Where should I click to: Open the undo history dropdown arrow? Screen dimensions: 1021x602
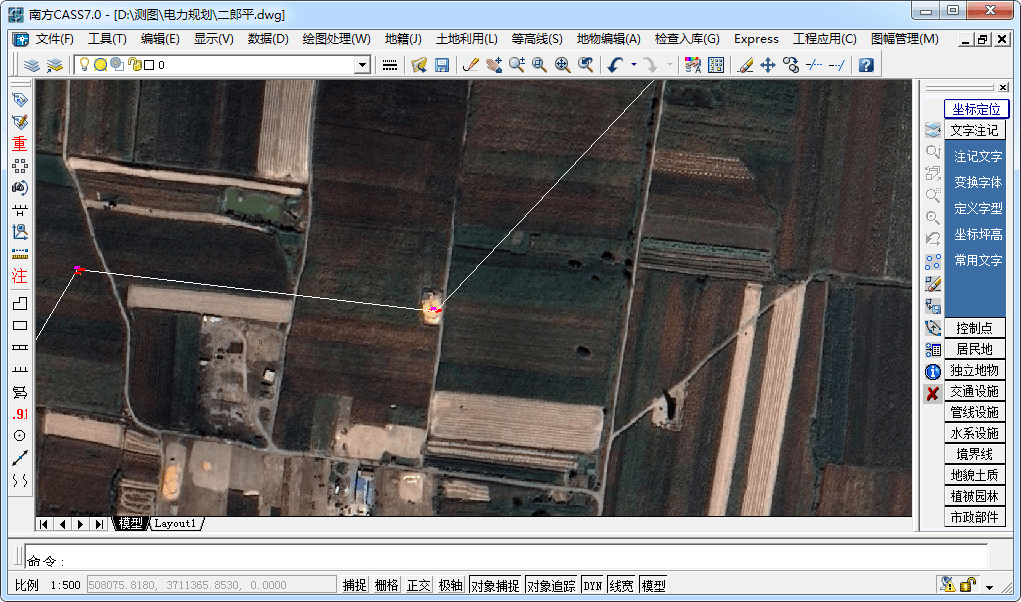[634, 65]
